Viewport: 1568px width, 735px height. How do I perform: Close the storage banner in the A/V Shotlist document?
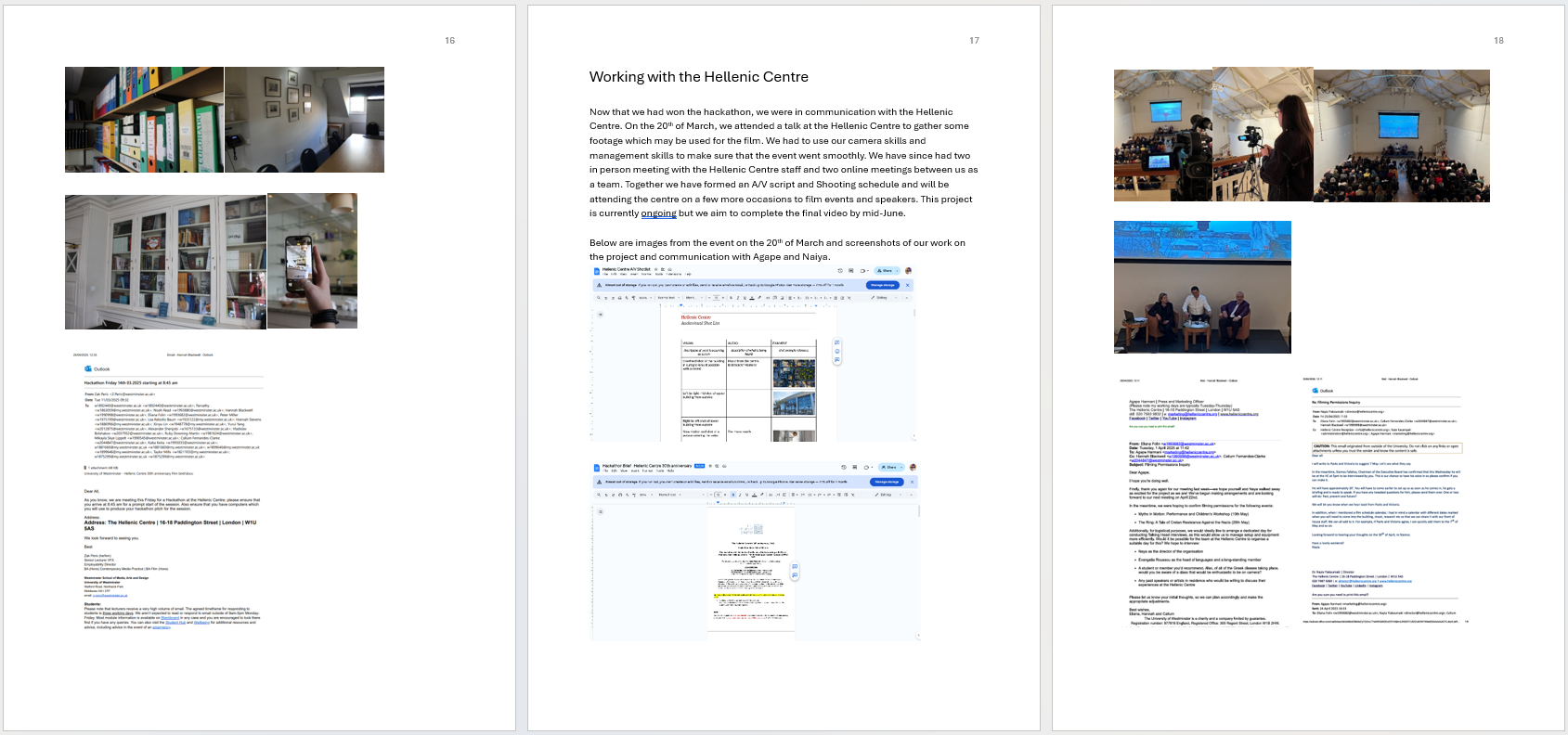click(x=908, y=285)
